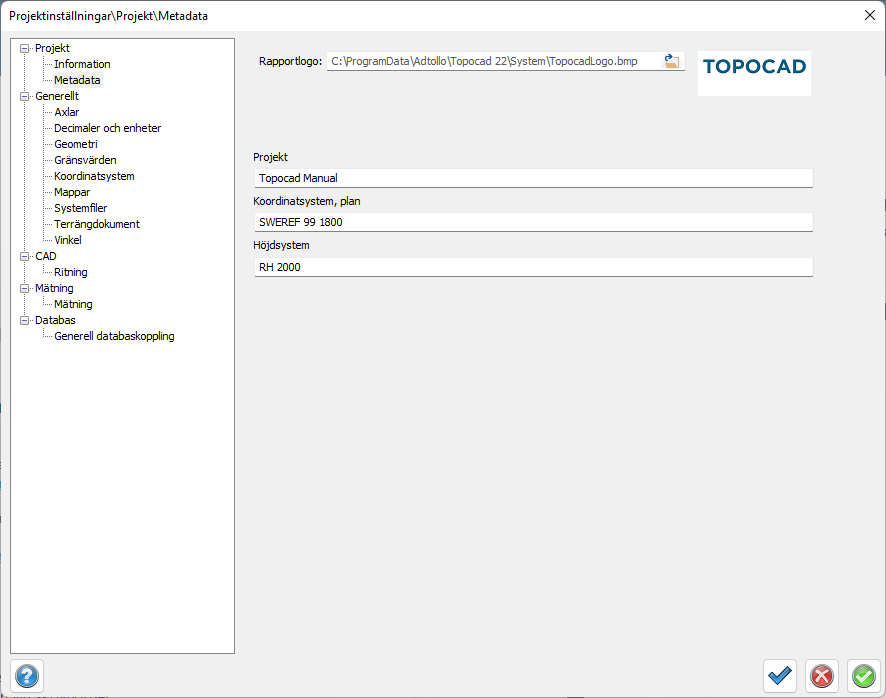Collapse the Mätning tree node
The image size is (886, 698).
[x=26, y=288]
